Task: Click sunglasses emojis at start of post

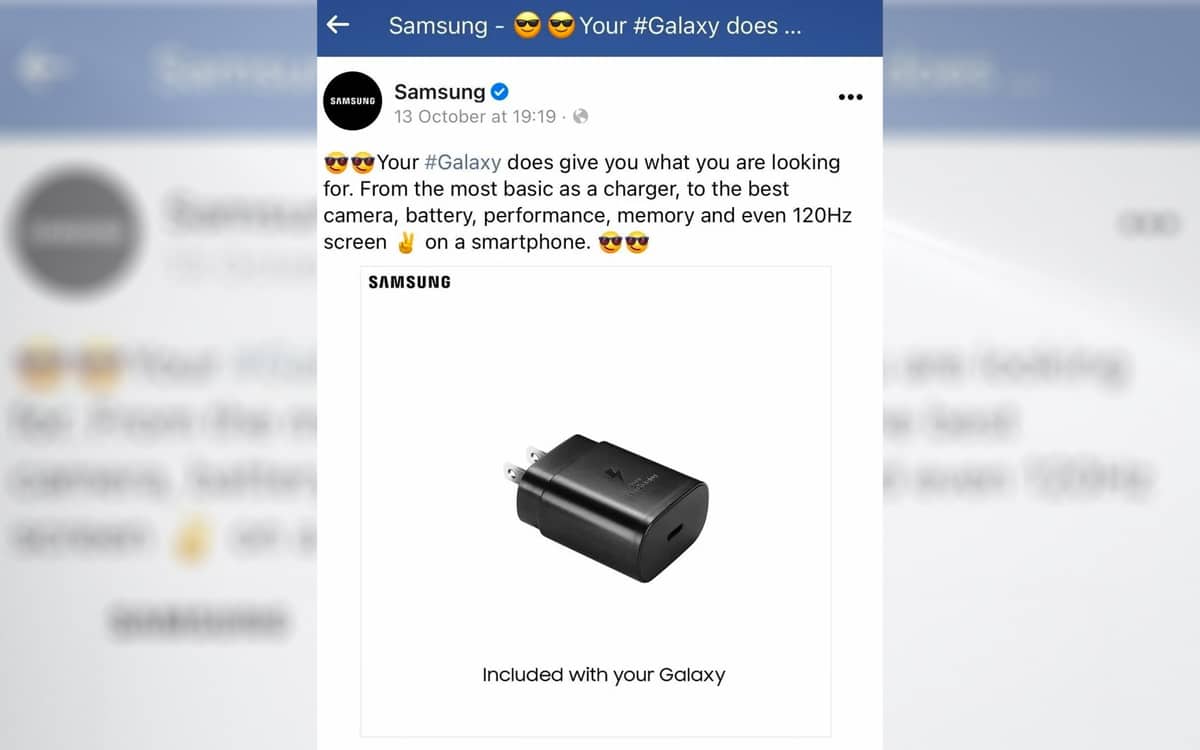Action: tap(349, 162)
